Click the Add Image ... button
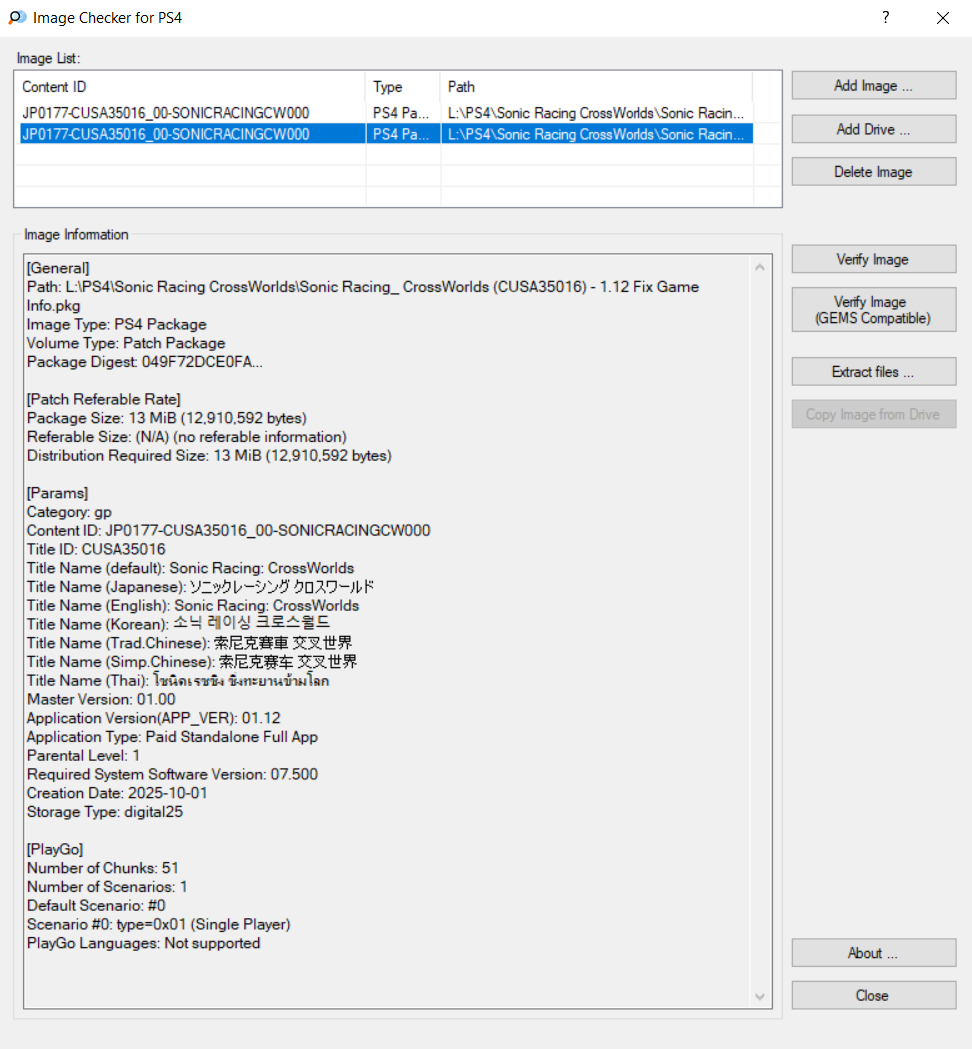Image resolution: width=972 pixels, height=1049 pixels. [873, 86]
